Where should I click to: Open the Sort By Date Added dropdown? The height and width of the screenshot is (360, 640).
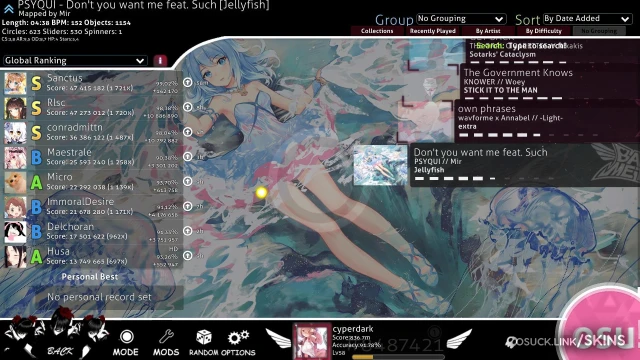[587, 19]
